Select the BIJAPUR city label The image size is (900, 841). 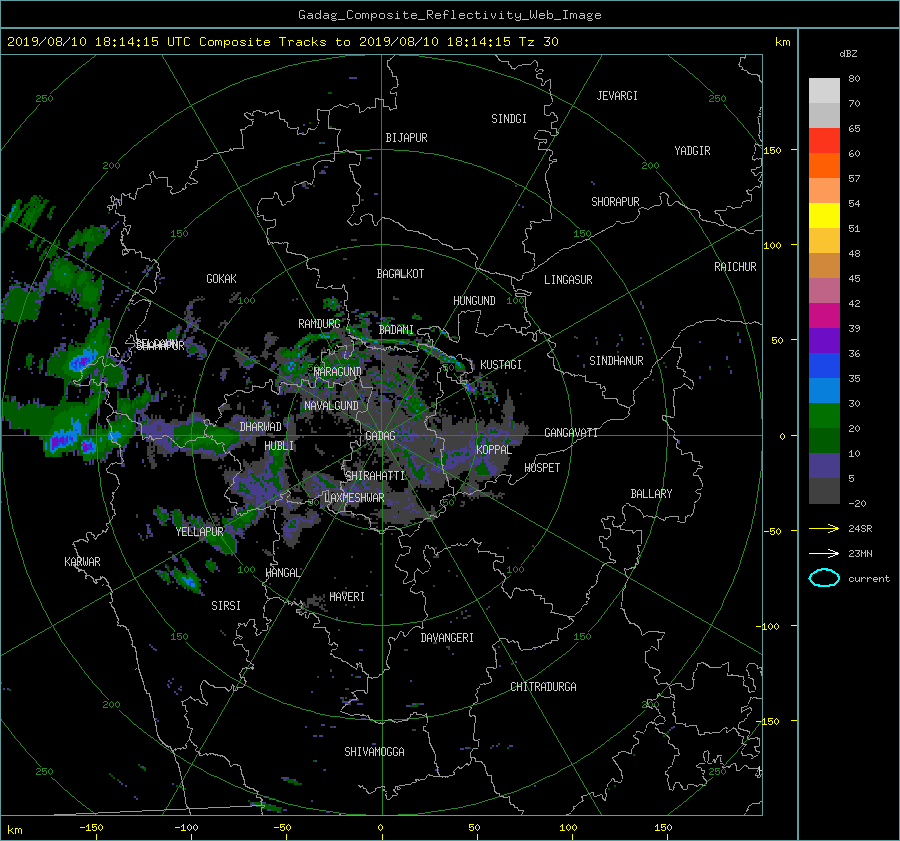[406, 138]
